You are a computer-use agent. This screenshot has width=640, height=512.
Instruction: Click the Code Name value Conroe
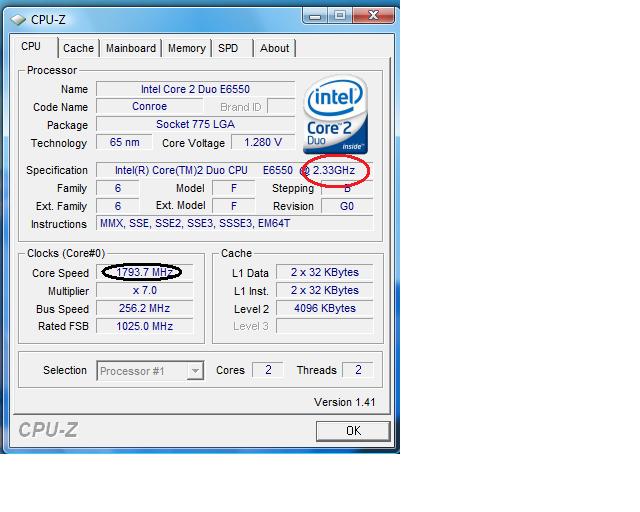tap(149, 107)
